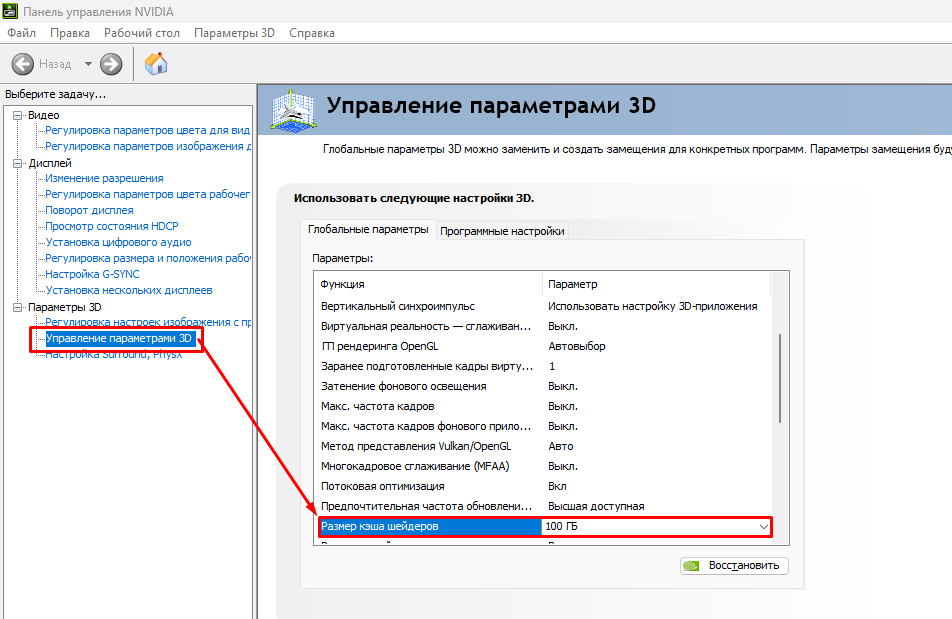Collapse the Параметры 3D tree section
The width and height of the screenshot is (952, 619).
pyautogui.click(x=17, y=307)
